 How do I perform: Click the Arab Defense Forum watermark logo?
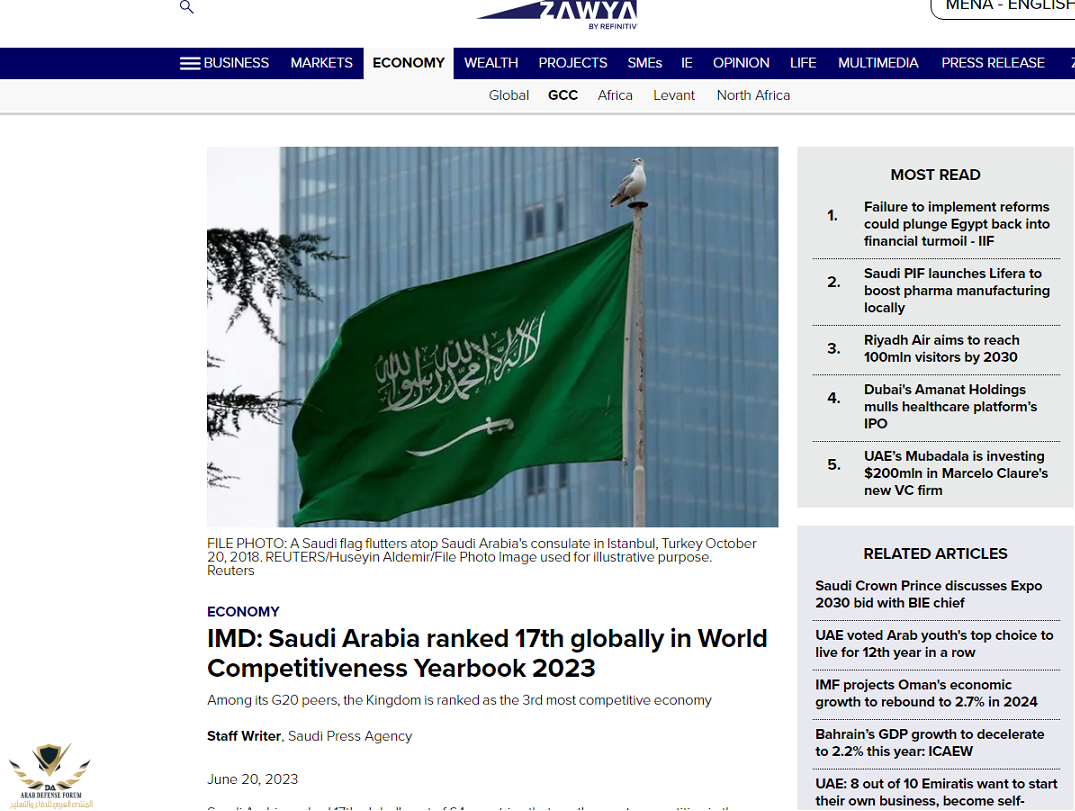(x=48, y=775)
